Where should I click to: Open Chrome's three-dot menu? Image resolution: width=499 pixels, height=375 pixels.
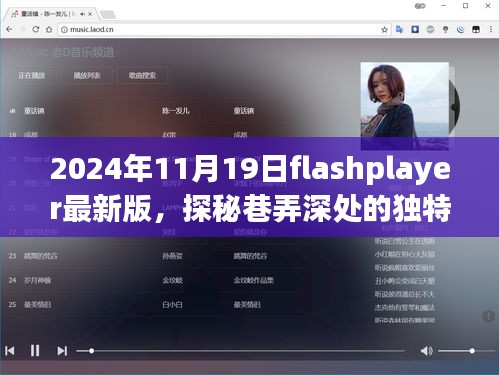click(491, 29)
